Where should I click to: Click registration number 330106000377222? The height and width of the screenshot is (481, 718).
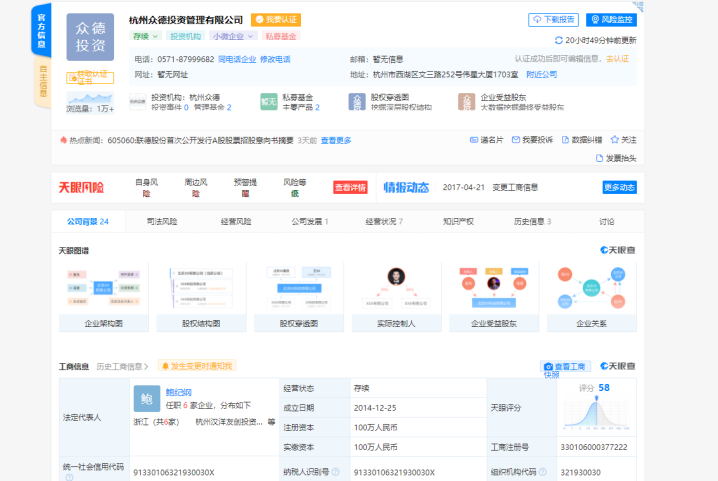point(594,447)
